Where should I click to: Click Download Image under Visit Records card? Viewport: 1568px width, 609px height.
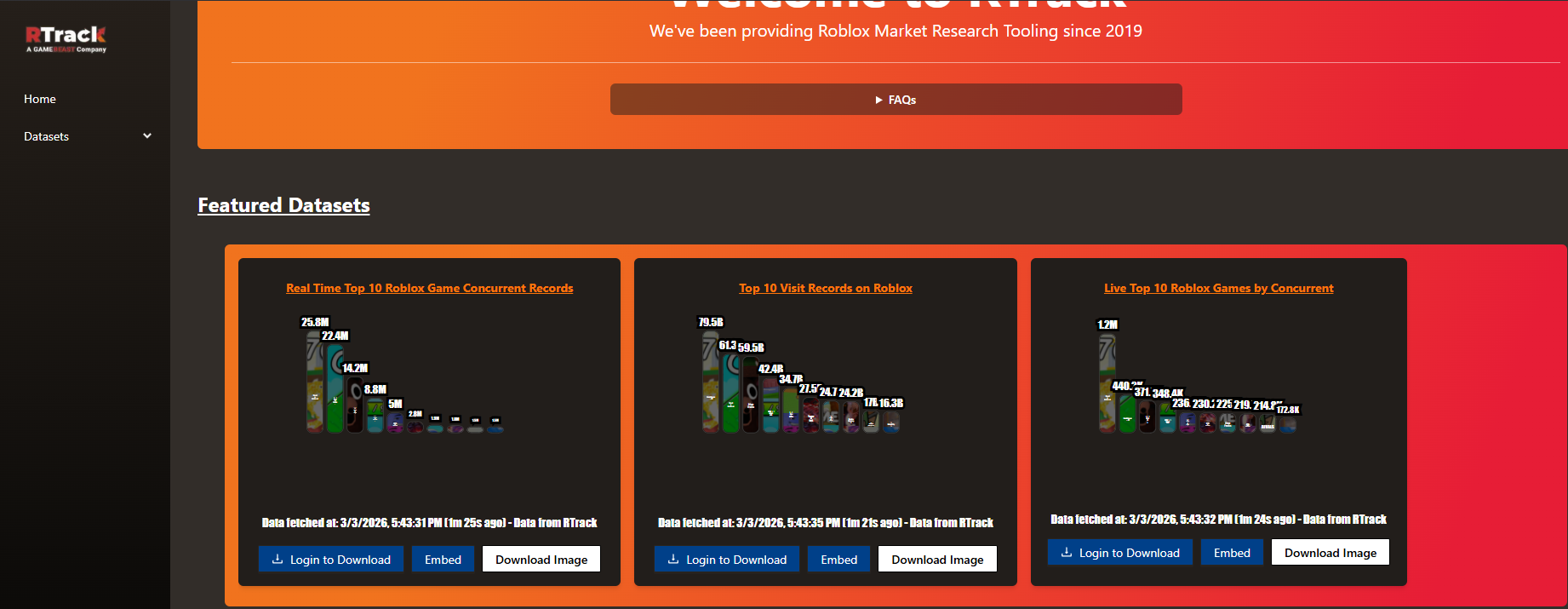(x=937, y=560)
